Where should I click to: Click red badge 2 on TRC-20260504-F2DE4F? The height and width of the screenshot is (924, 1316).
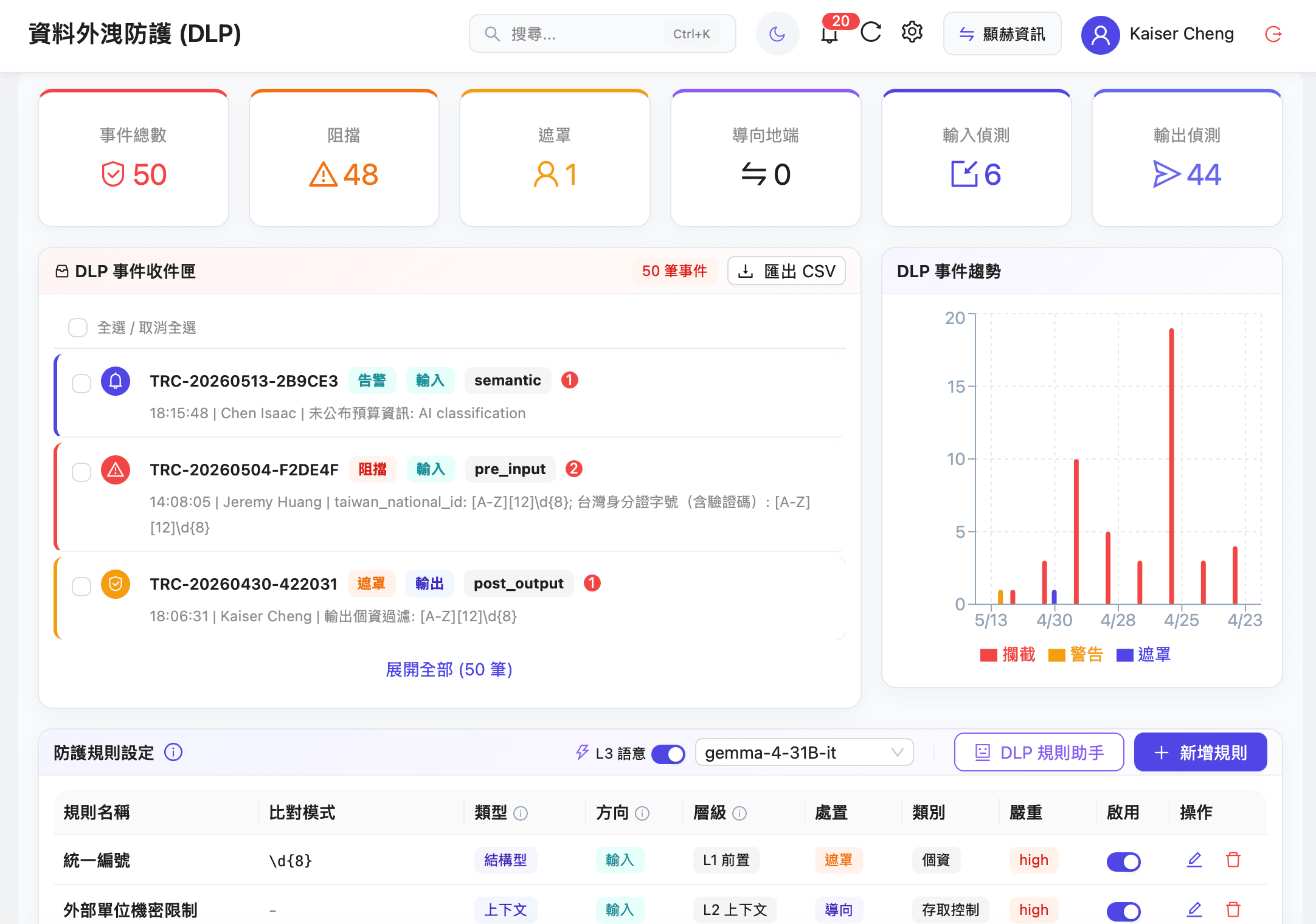coord(574,469)
